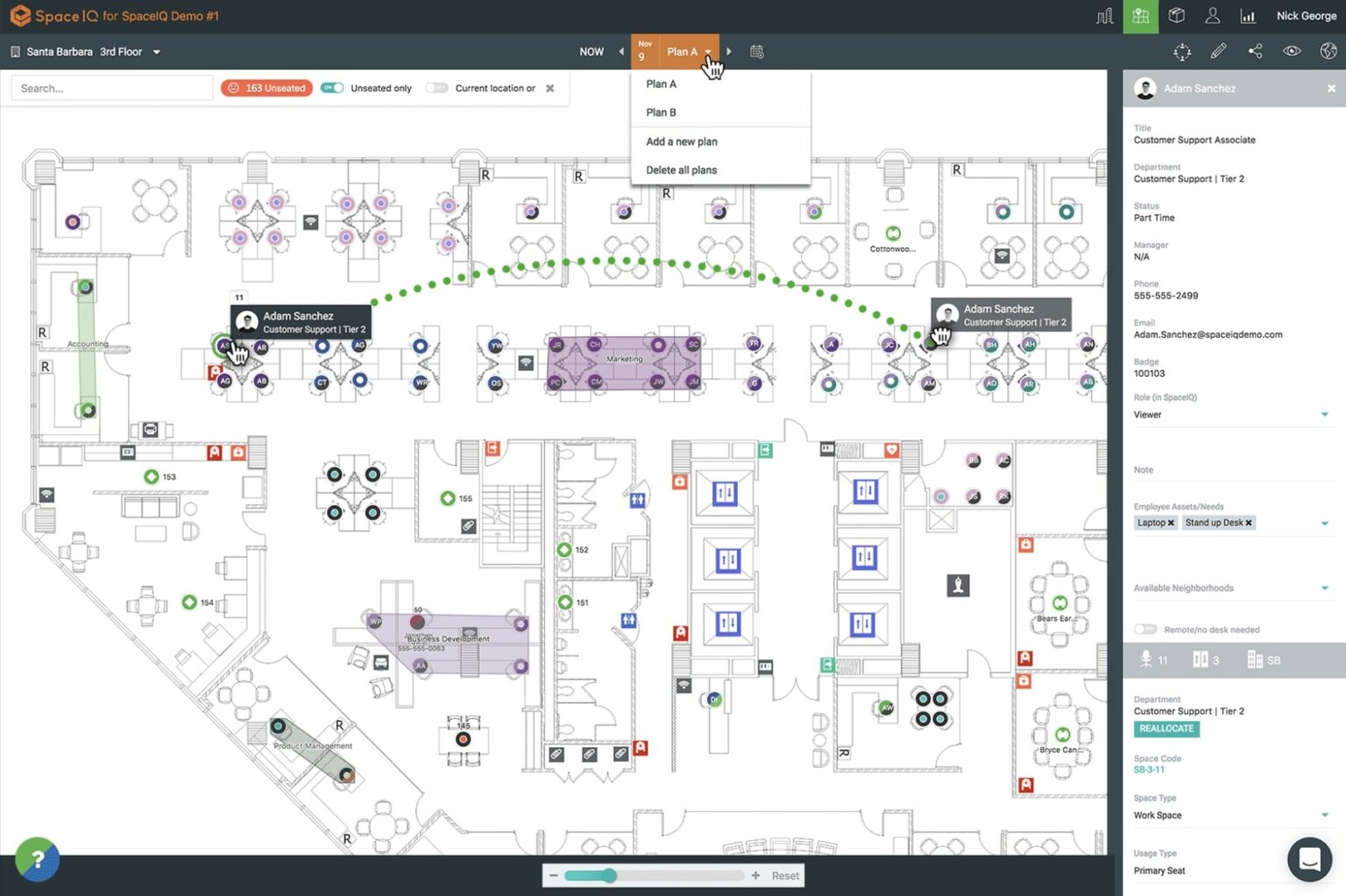This screenshot has height=896, width=1346.
Task: Open the share options icon
Action: [x=1255, y=51]
